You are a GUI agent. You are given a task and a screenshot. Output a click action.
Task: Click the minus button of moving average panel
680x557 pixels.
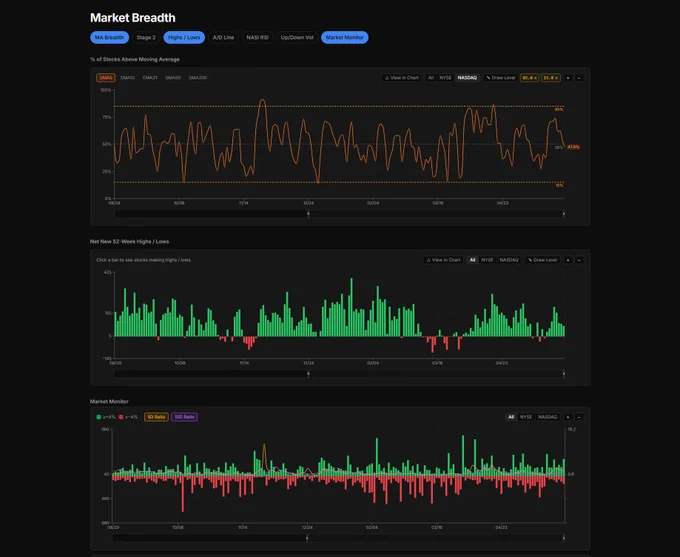(579, 78)
